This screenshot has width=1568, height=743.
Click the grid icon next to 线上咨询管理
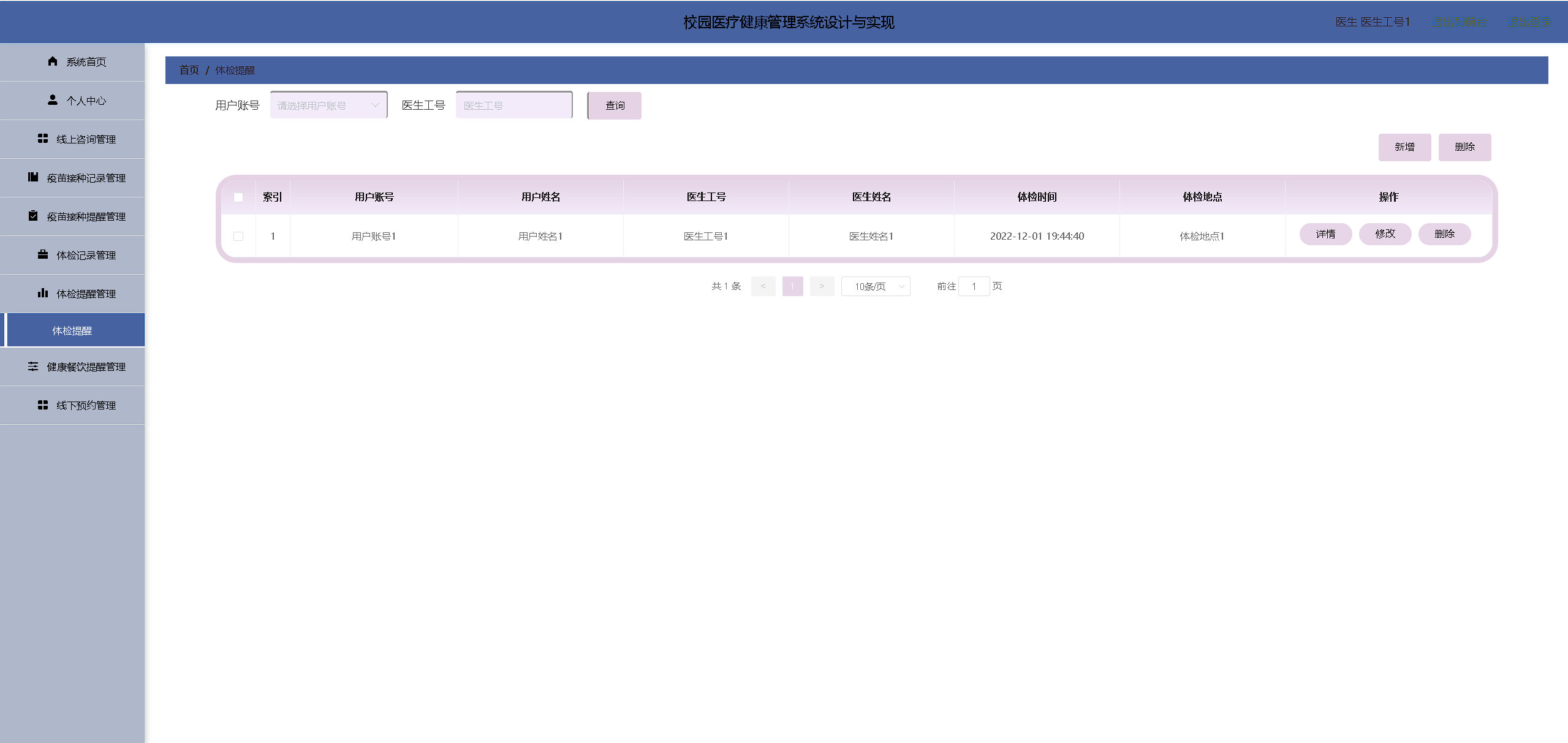[43, 139]
